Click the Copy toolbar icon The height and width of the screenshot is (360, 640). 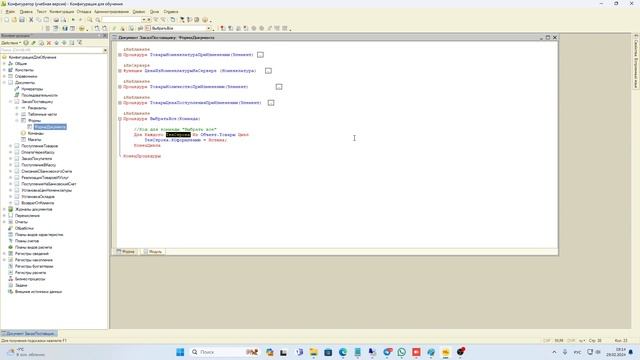pos(39,20)
